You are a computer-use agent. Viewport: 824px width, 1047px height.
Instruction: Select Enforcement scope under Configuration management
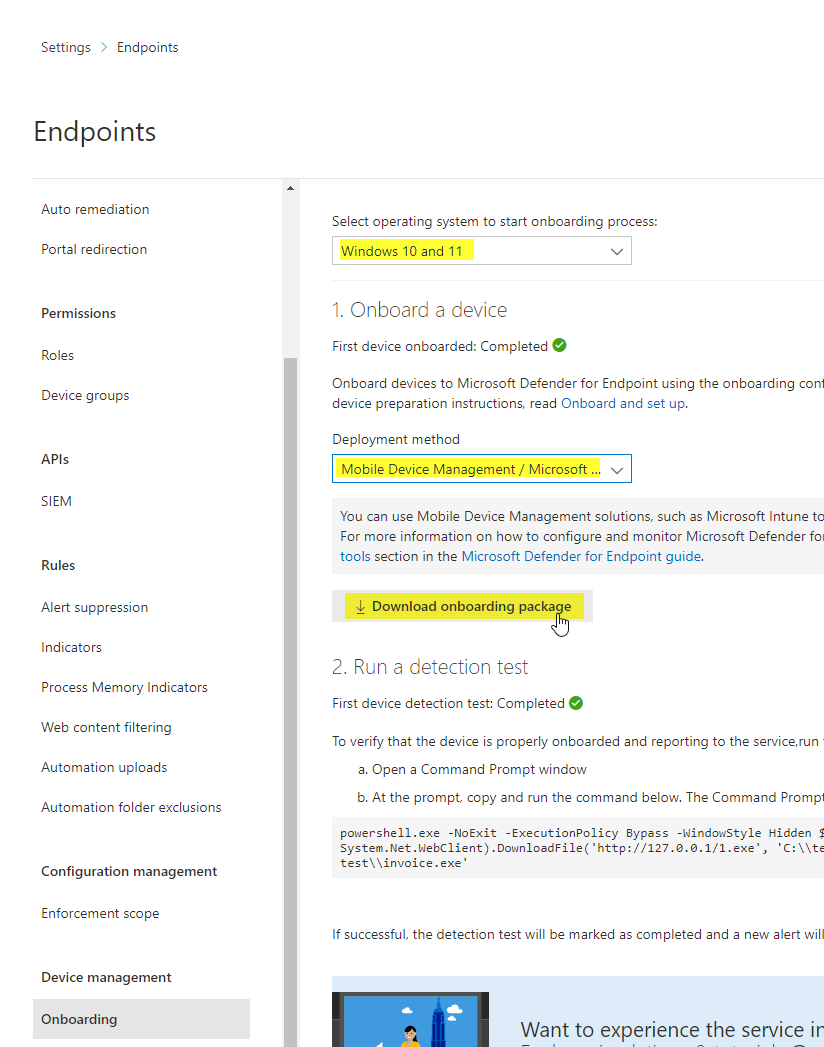coord(100,913)
